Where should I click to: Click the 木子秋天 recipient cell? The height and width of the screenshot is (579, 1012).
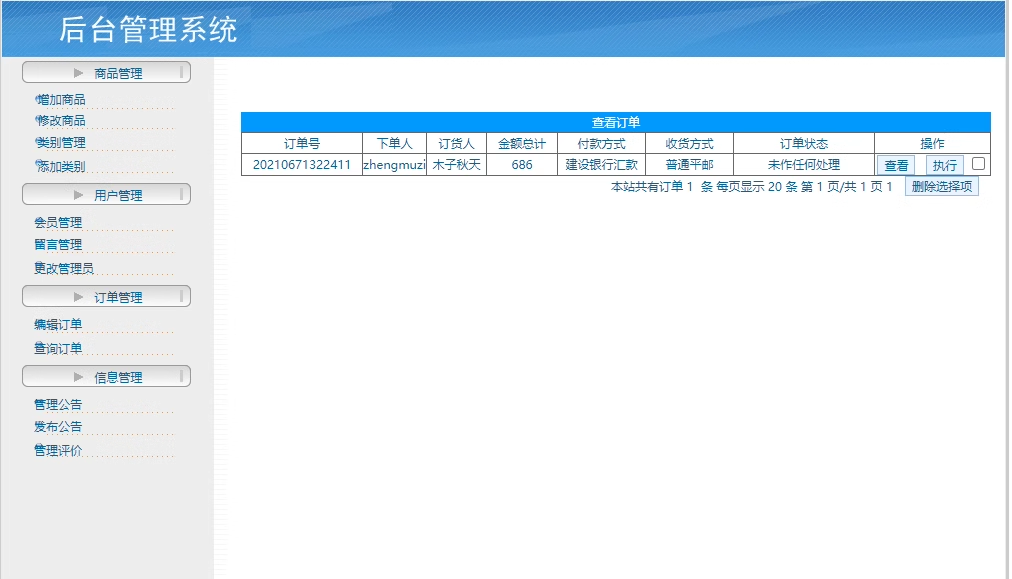coord(456,165)
